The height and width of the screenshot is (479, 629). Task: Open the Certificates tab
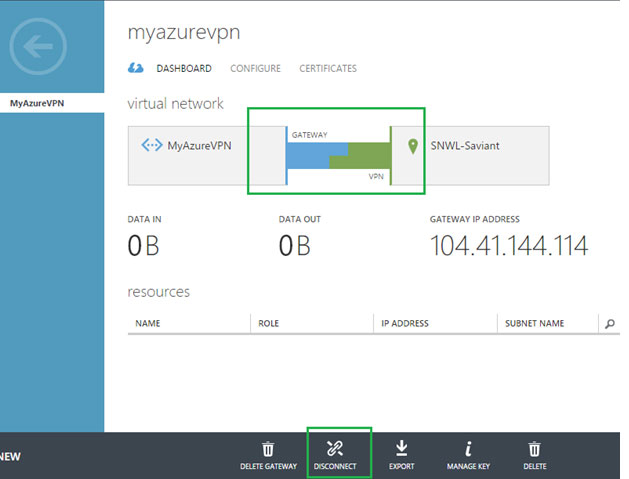328,69
